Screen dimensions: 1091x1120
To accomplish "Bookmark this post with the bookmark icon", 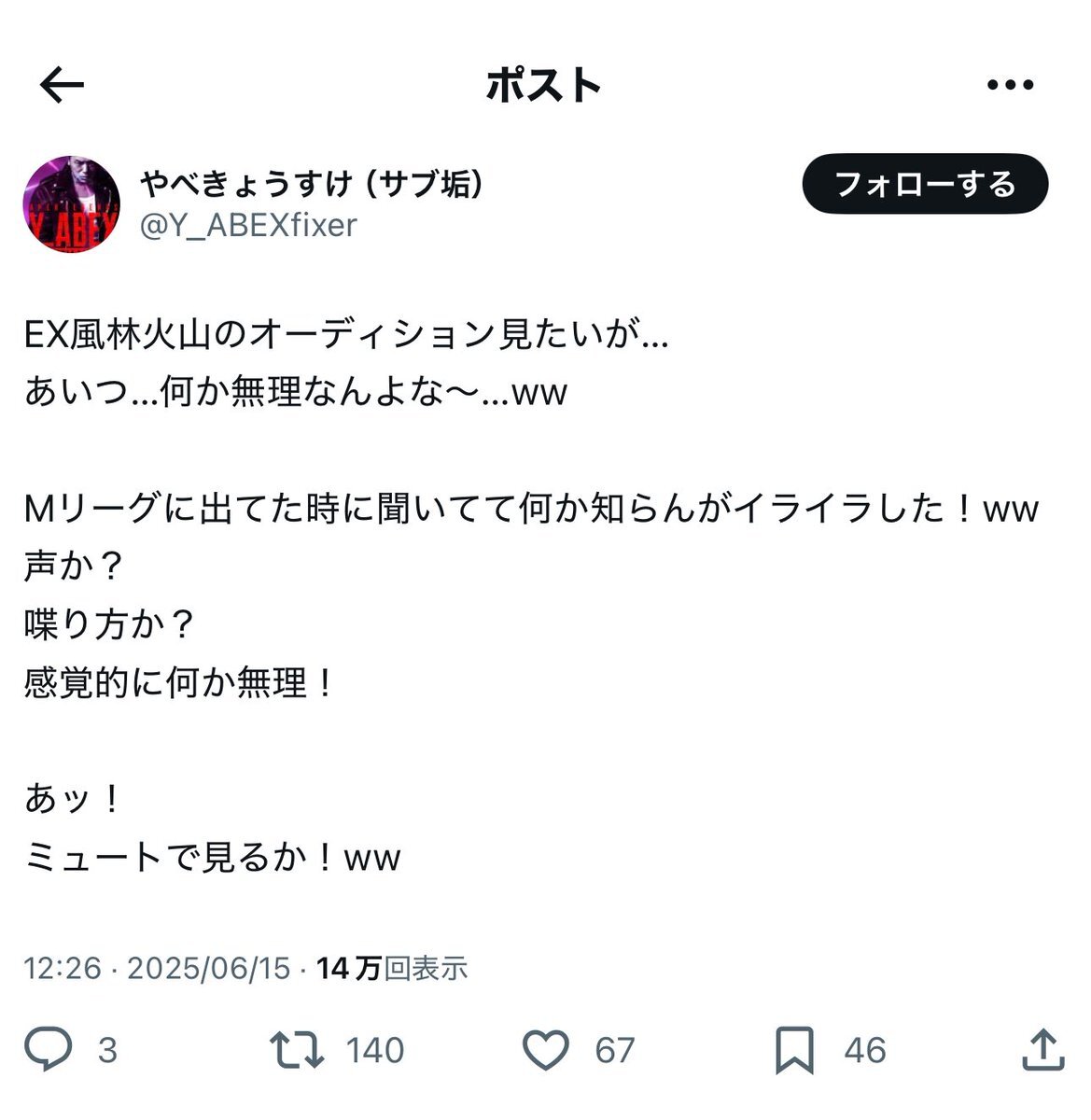I will tap(795, 1049).
